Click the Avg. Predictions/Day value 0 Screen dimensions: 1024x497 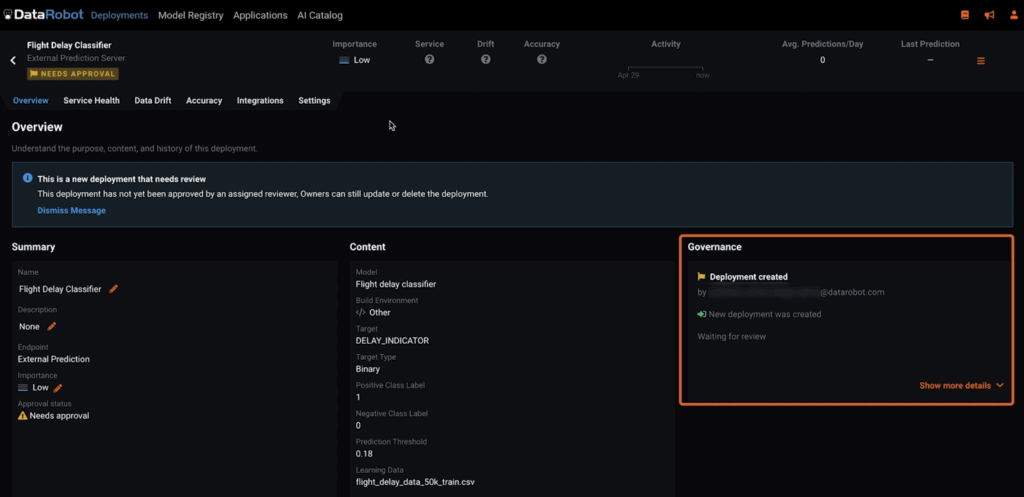click(x=822, y=60)
